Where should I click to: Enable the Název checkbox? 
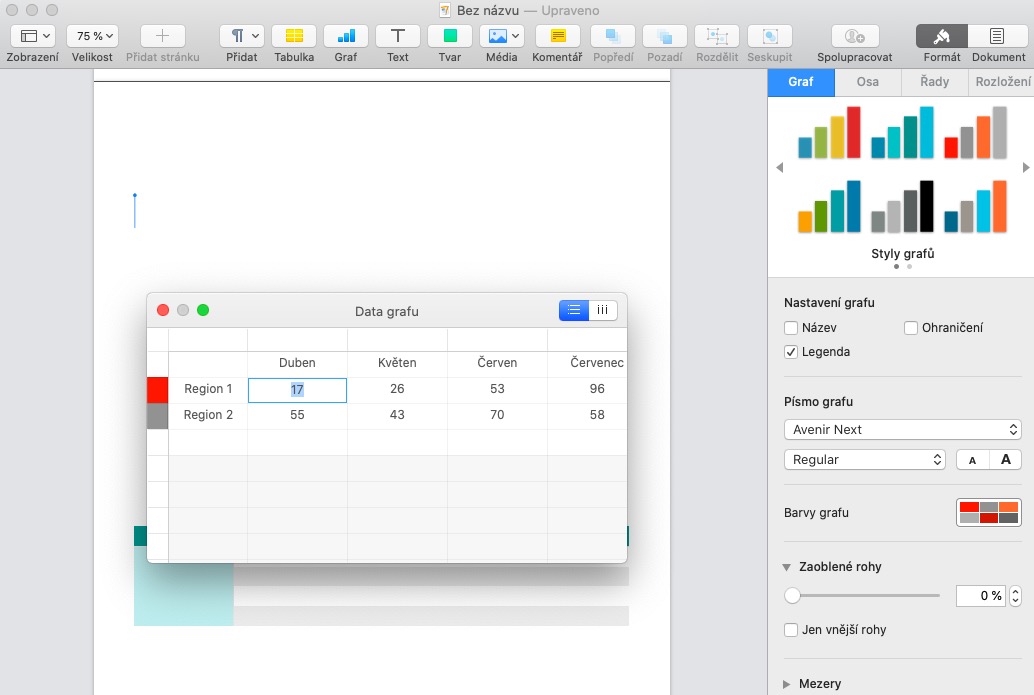pyautogui.click(x=791, y=328)
